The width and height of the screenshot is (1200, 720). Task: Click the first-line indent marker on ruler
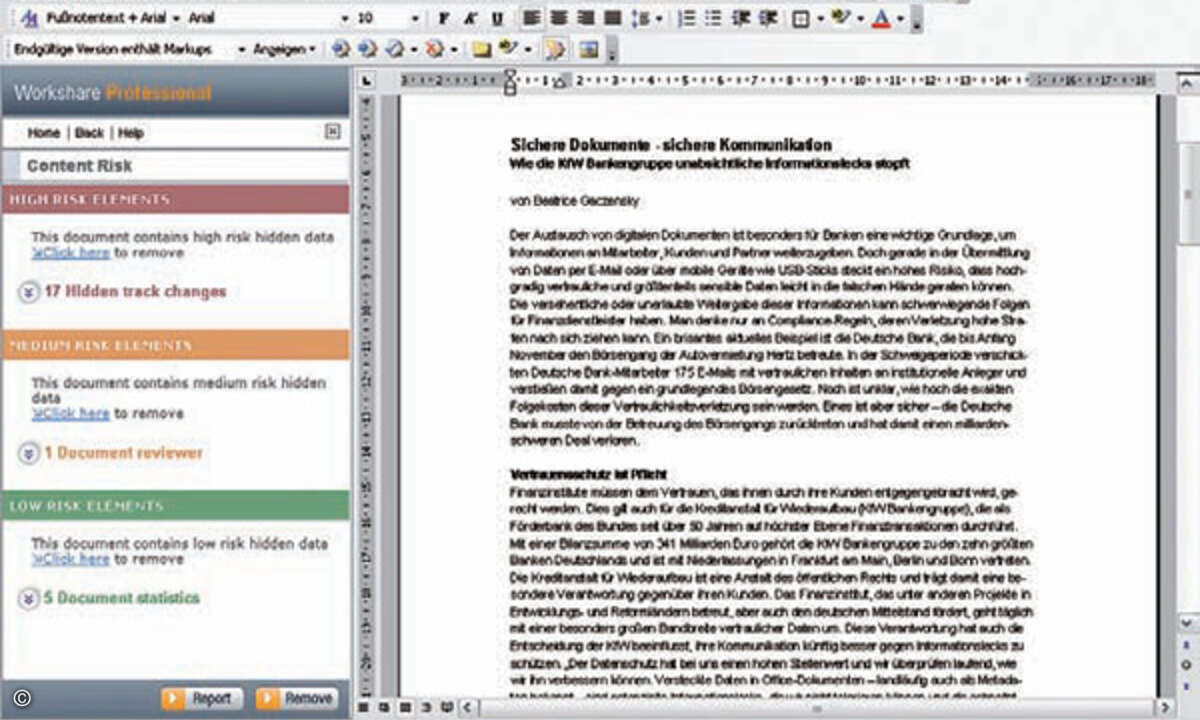point(510,75)
